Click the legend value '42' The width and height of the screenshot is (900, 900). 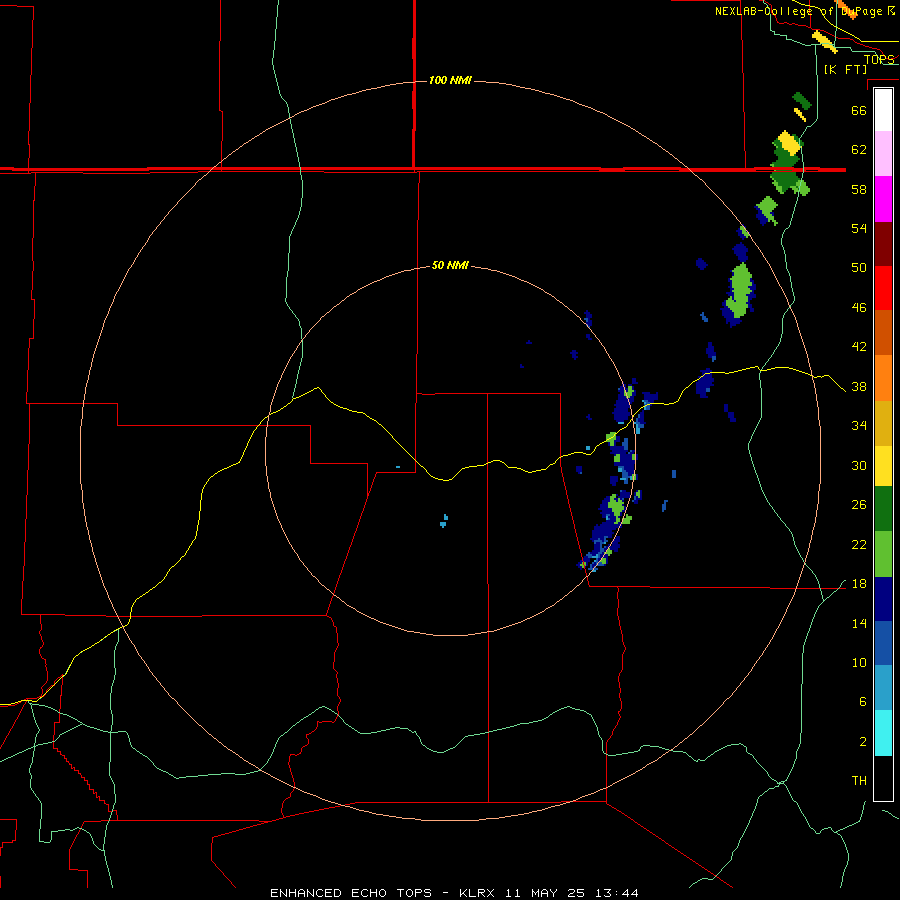pyautogui.click(x=859, y=347)
